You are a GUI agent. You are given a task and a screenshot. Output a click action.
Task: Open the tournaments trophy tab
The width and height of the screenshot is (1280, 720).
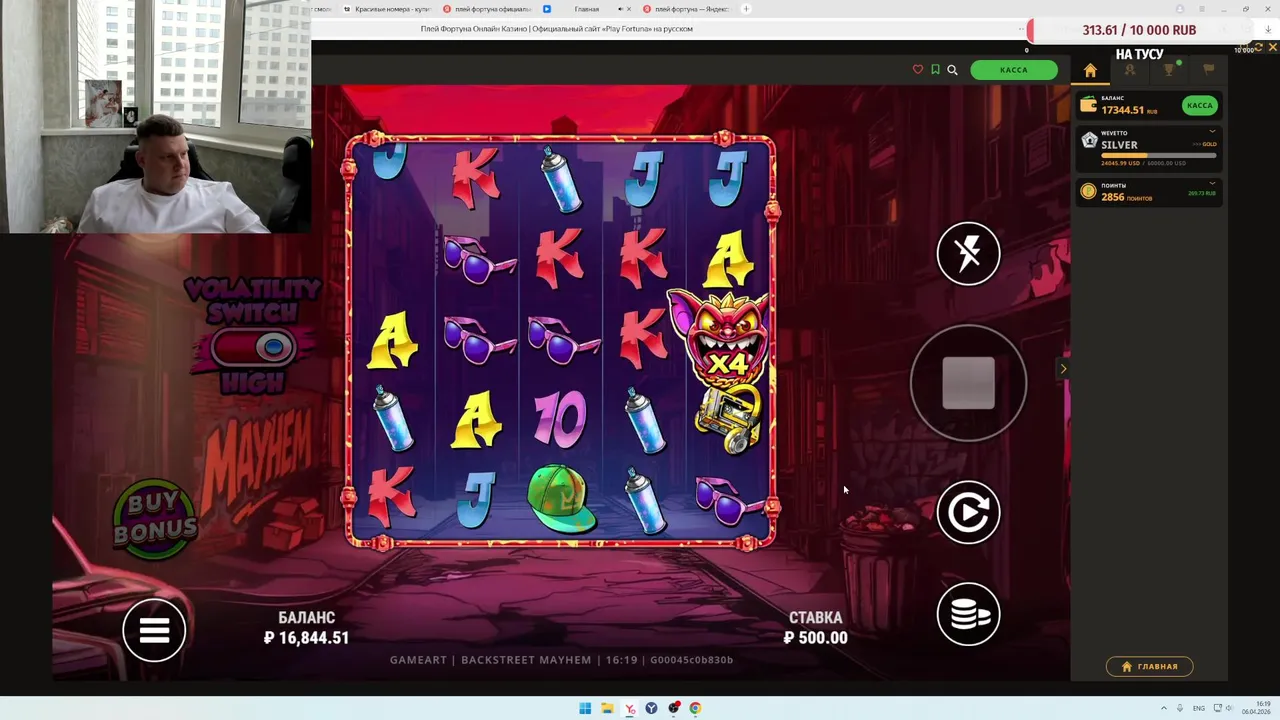pos(1169,70)
